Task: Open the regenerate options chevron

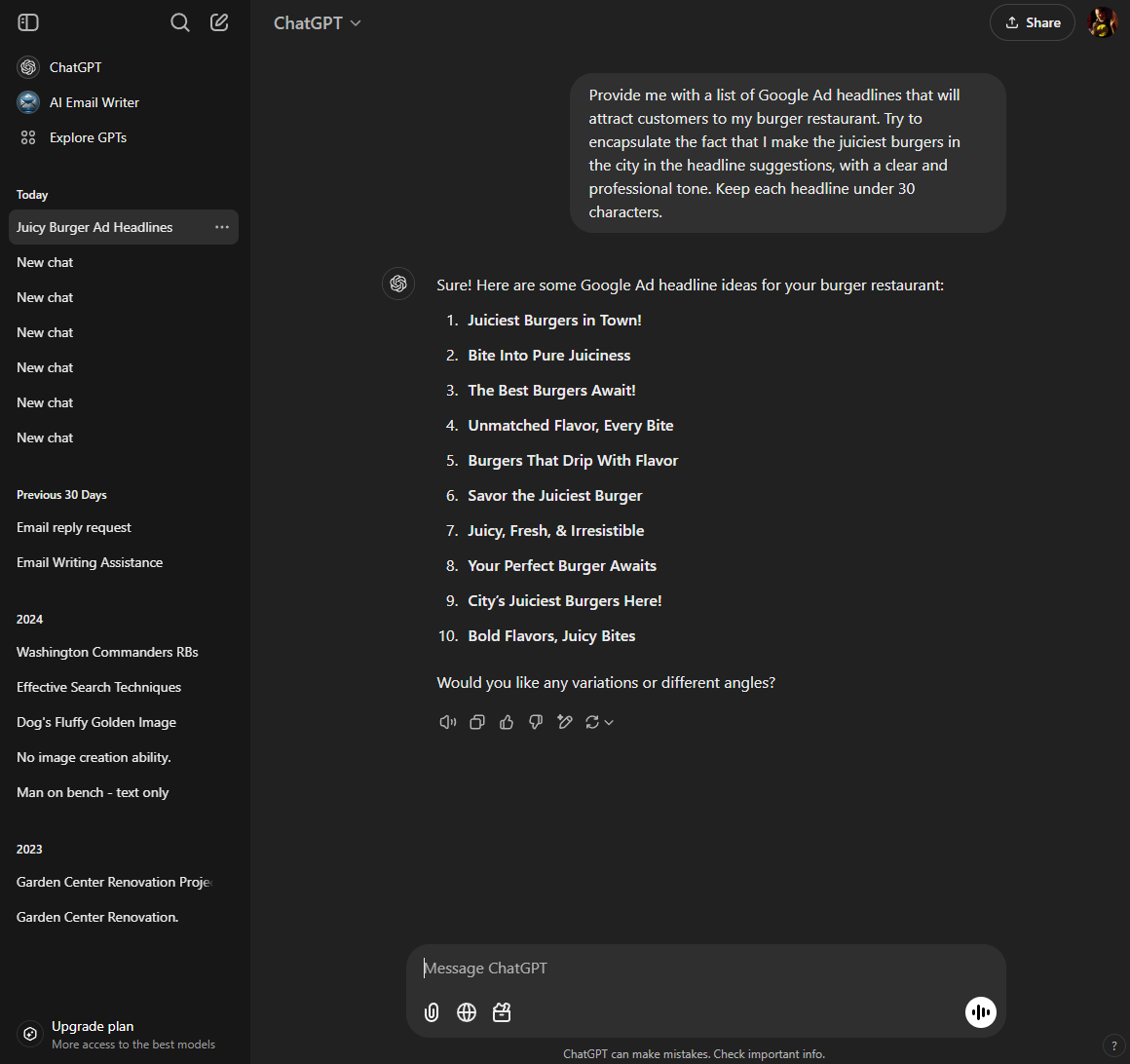Action: [x=610, y=722]
